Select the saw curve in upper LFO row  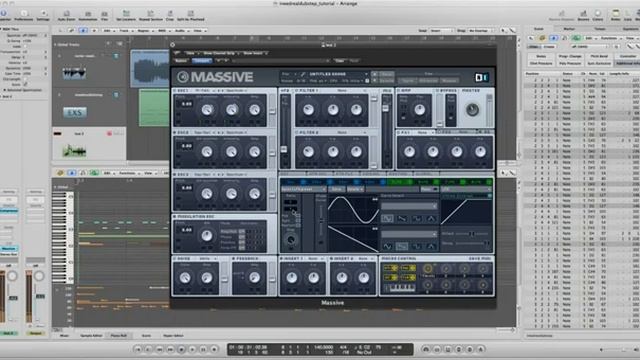402,219
